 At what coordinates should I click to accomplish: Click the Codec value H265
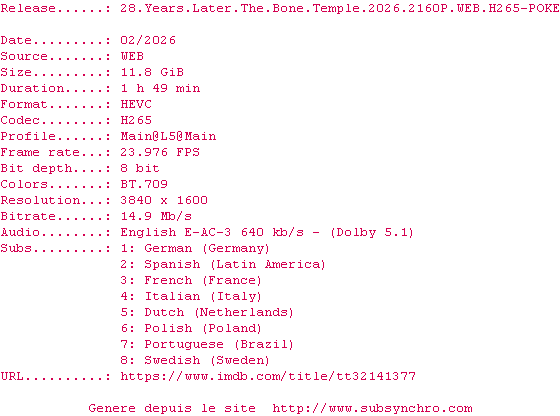pos(136,120)
